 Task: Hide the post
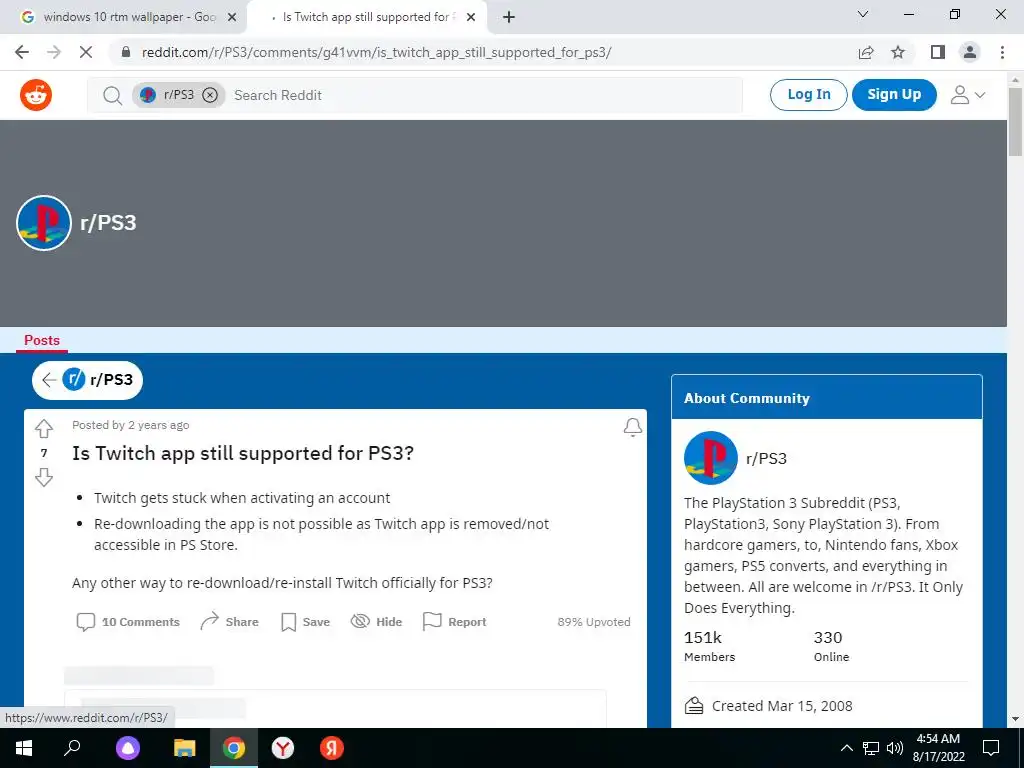point(376,622)
